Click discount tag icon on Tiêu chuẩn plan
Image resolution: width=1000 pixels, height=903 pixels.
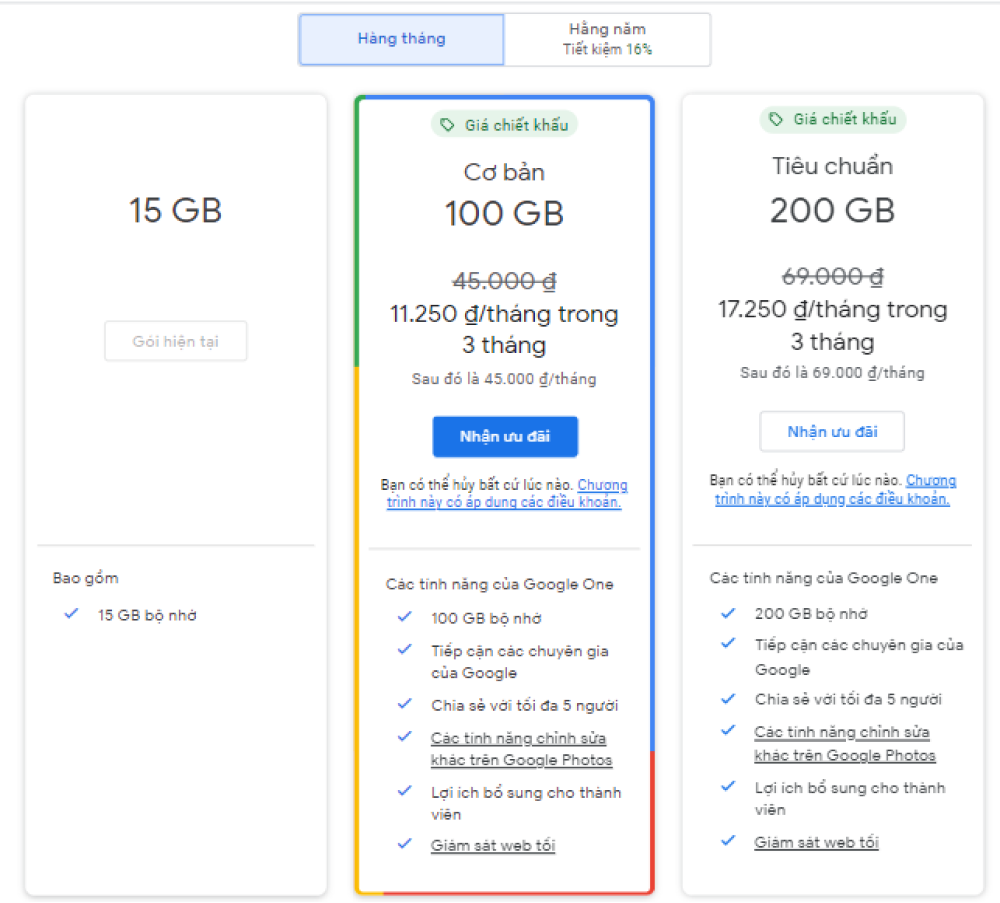(775, 120)
